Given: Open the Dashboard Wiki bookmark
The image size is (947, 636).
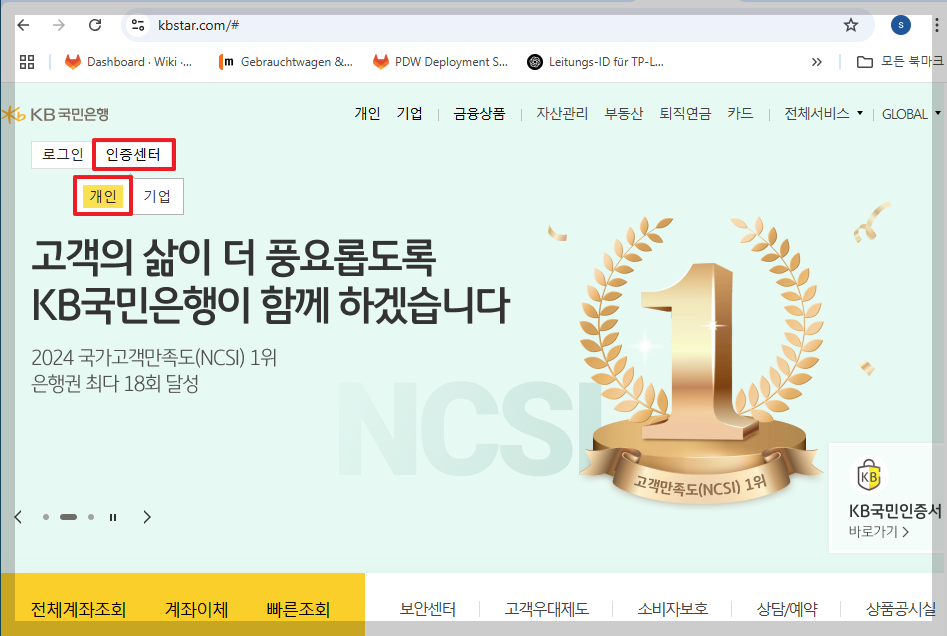Looking at the screenshot, I should [129, 62].
